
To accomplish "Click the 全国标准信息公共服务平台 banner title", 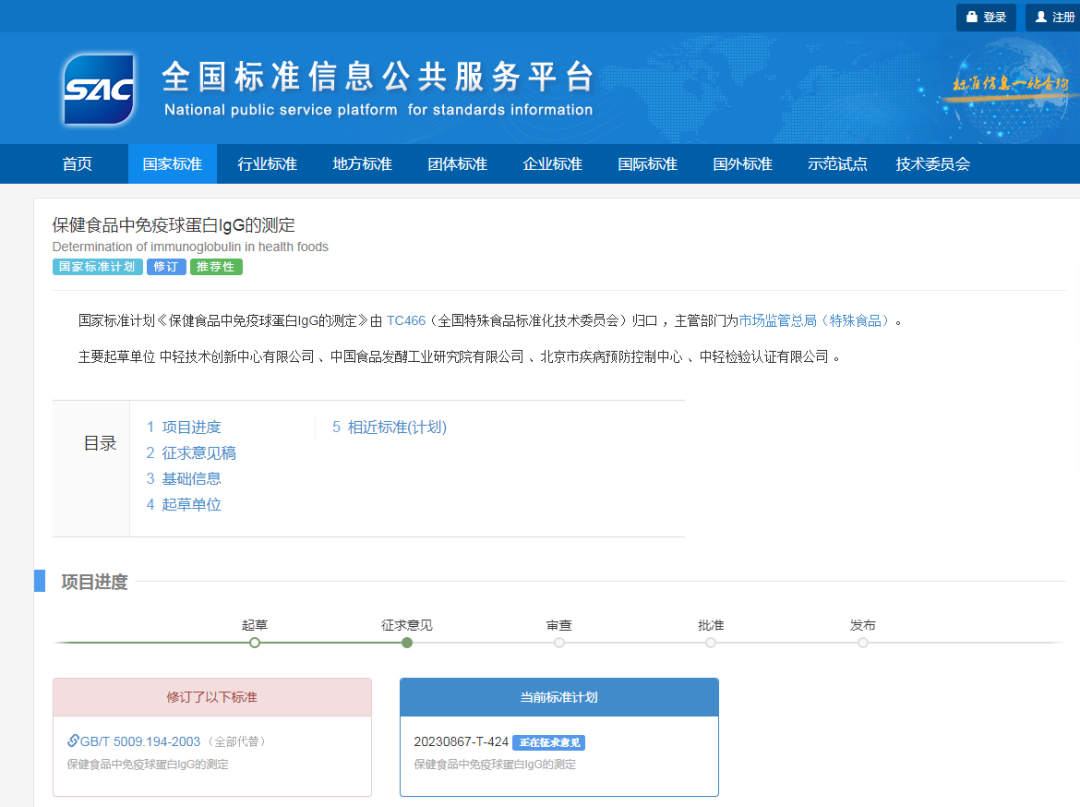I will point(377,76).
